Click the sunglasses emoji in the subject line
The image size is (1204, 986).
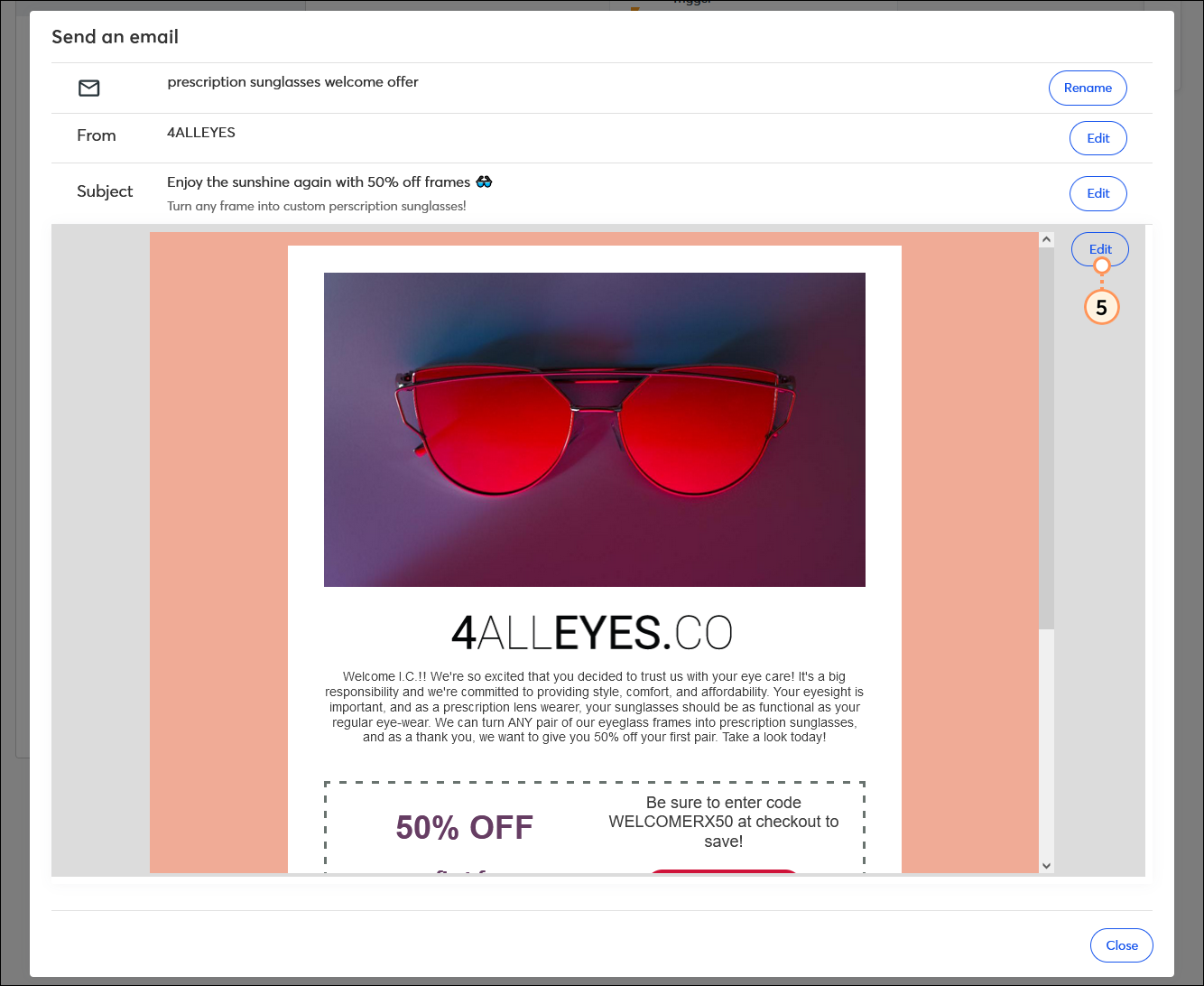(485, 181)
